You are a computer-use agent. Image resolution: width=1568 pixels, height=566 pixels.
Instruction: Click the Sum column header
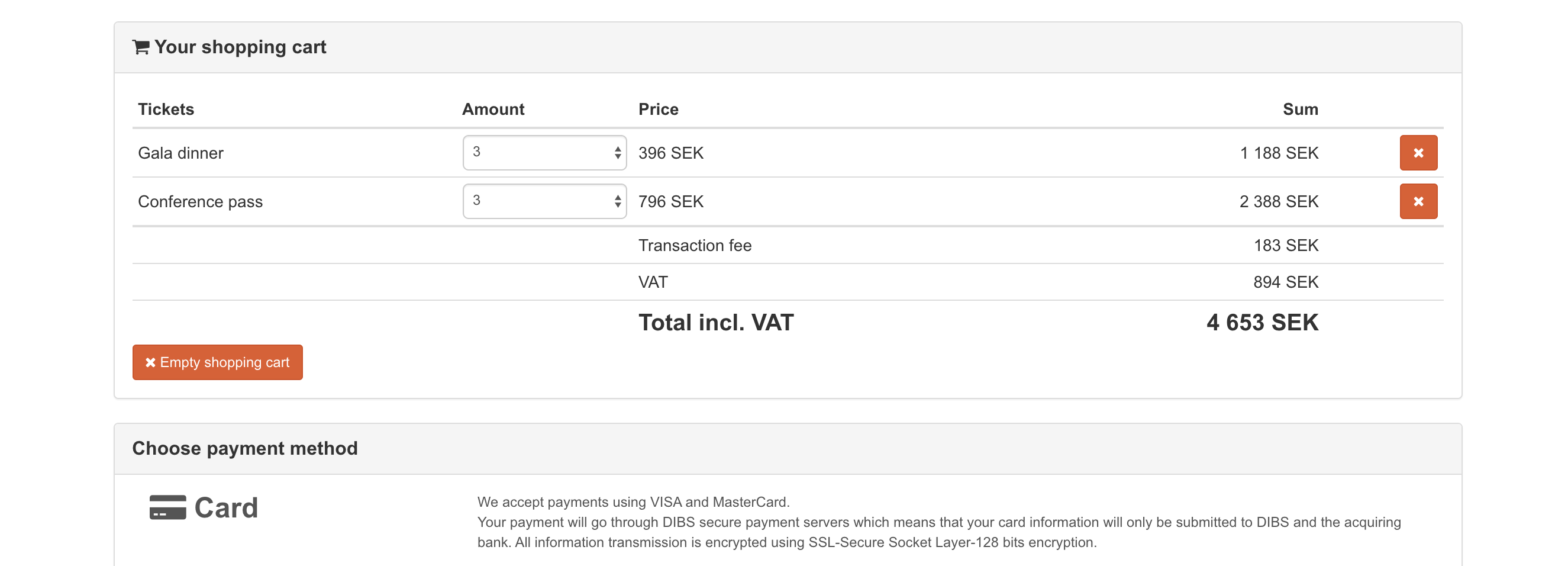(1299, 110)
